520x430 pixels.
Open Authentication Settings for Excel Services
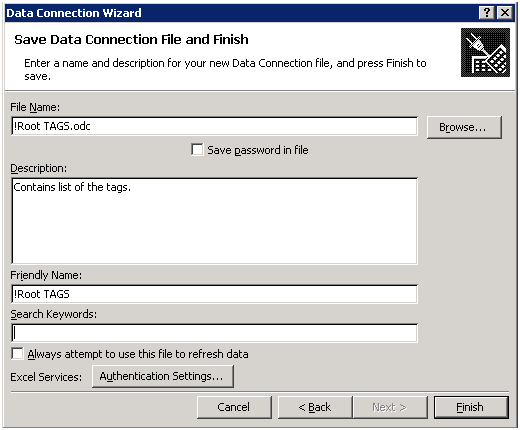(163, 376)
